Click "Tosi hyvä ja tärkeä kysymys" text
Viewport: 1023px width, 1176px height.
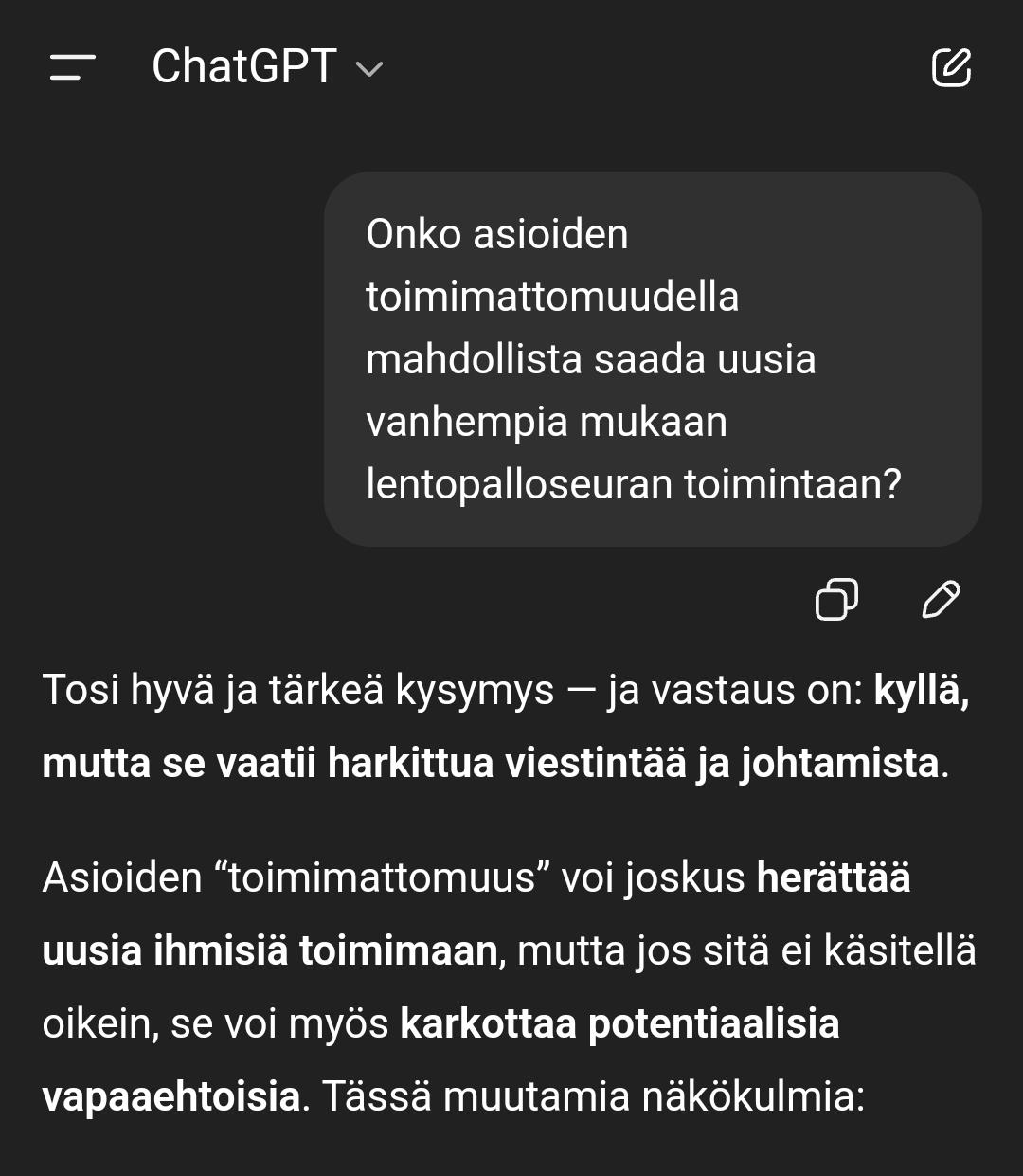coord(297,690)
